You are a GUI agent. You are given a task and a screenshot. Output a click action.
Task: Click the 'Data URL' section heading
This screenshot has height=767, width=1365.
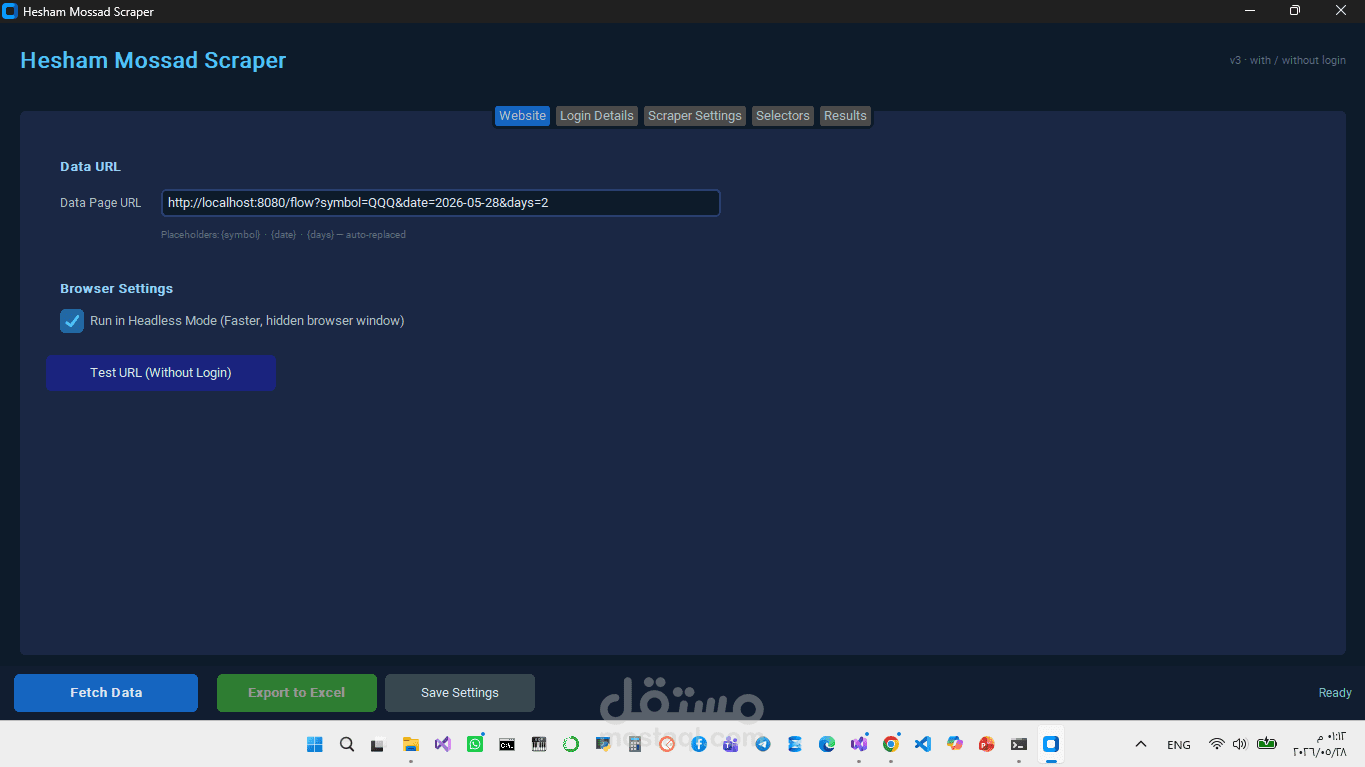[90, 167]
